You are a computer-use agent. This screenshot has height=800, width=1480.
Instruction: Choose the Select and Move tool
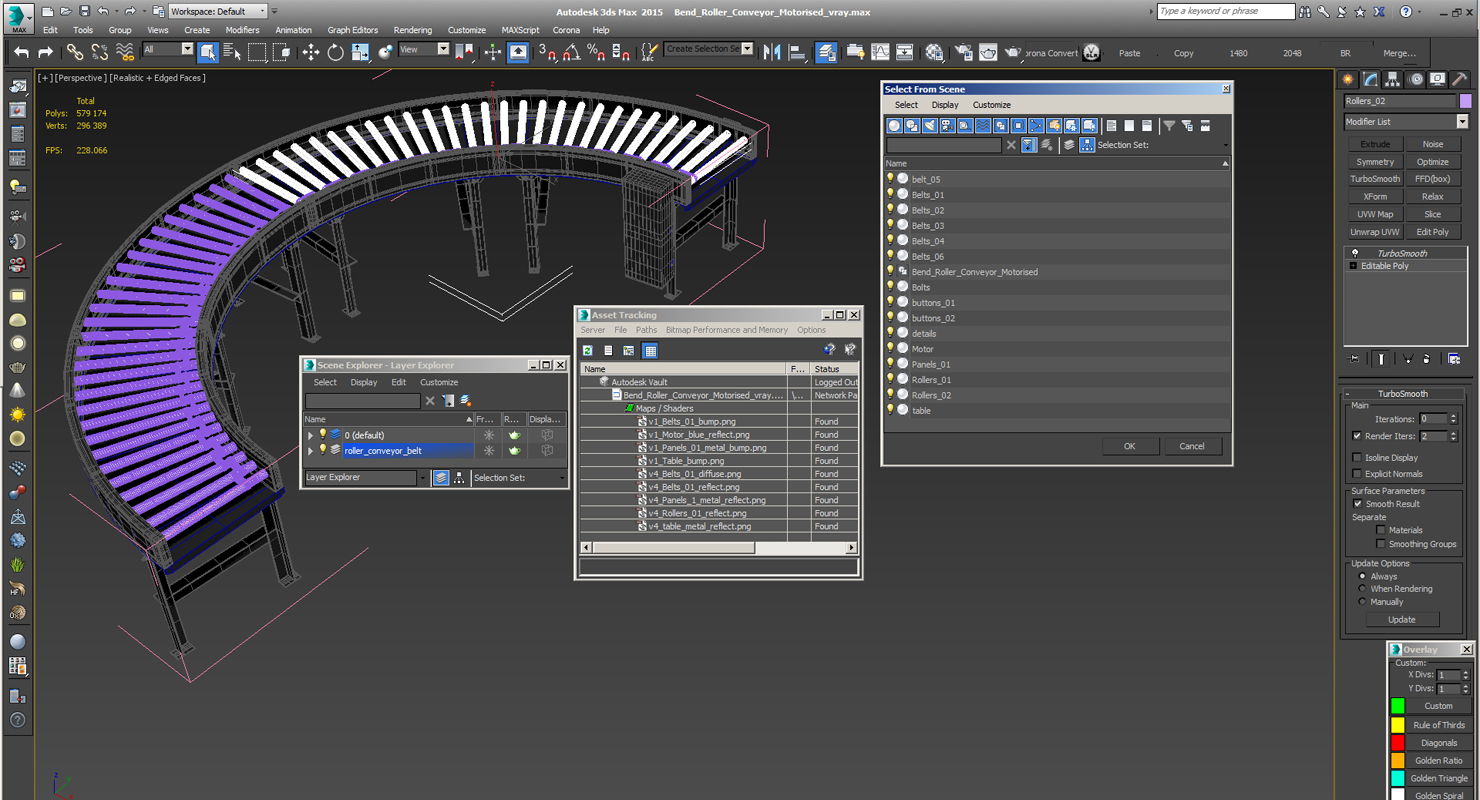(311, 52)
